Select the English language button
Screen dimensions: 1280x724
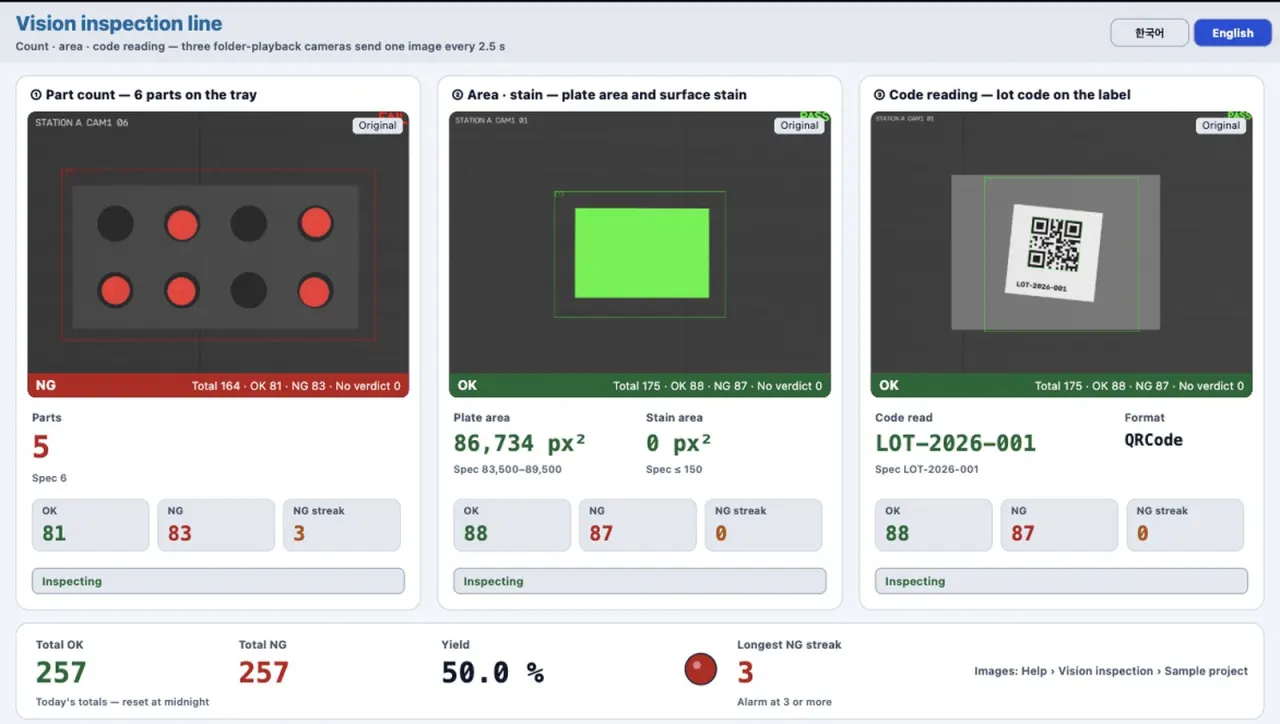coord(1233,33)
